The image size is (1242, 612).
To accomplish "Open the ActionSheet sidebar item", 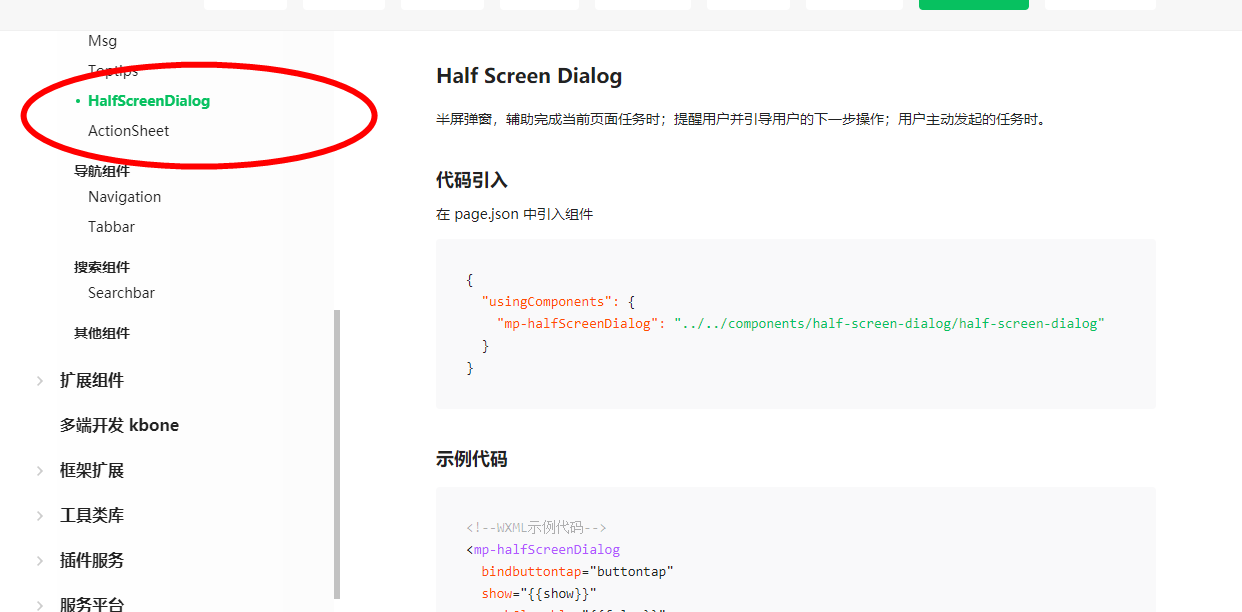I will pos(128,131).
